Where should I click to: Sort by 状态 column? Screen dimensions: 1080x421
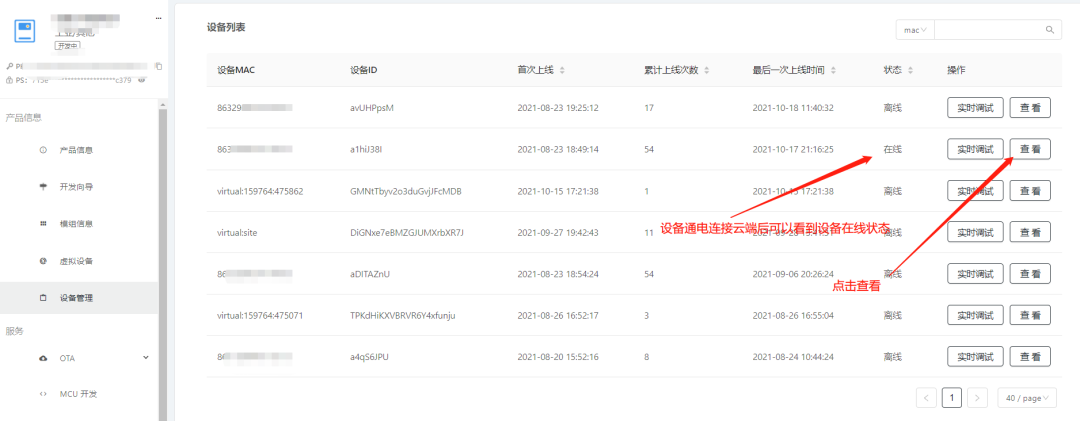[911, 70]
